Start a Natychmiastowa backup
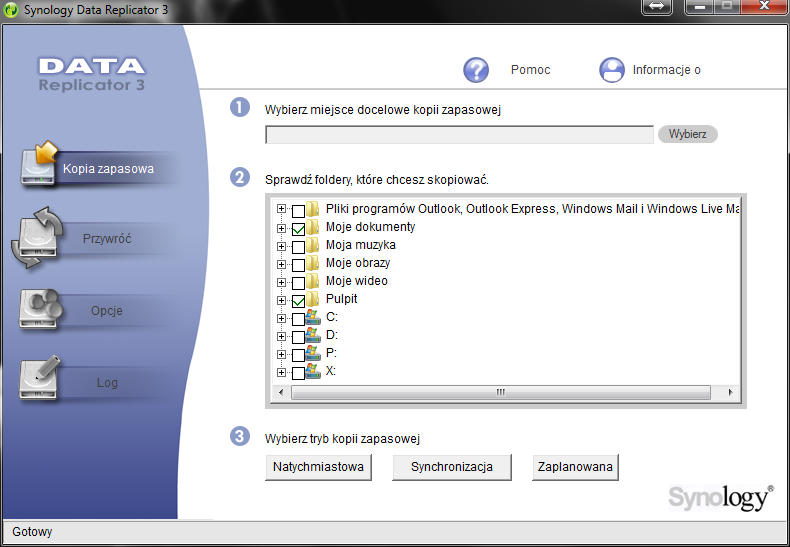The width and height of the screenshot is (790, 547). click(318, 467)
